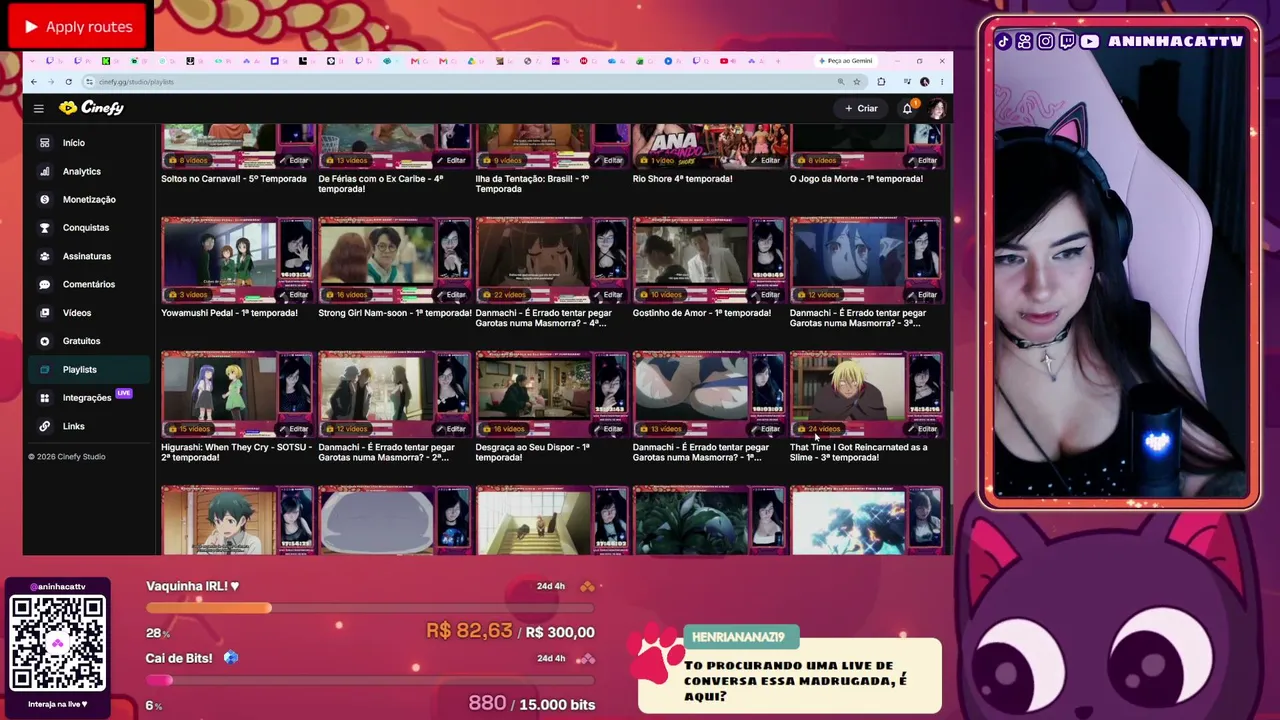Open the profile avatar menu

tap(937, 108)
